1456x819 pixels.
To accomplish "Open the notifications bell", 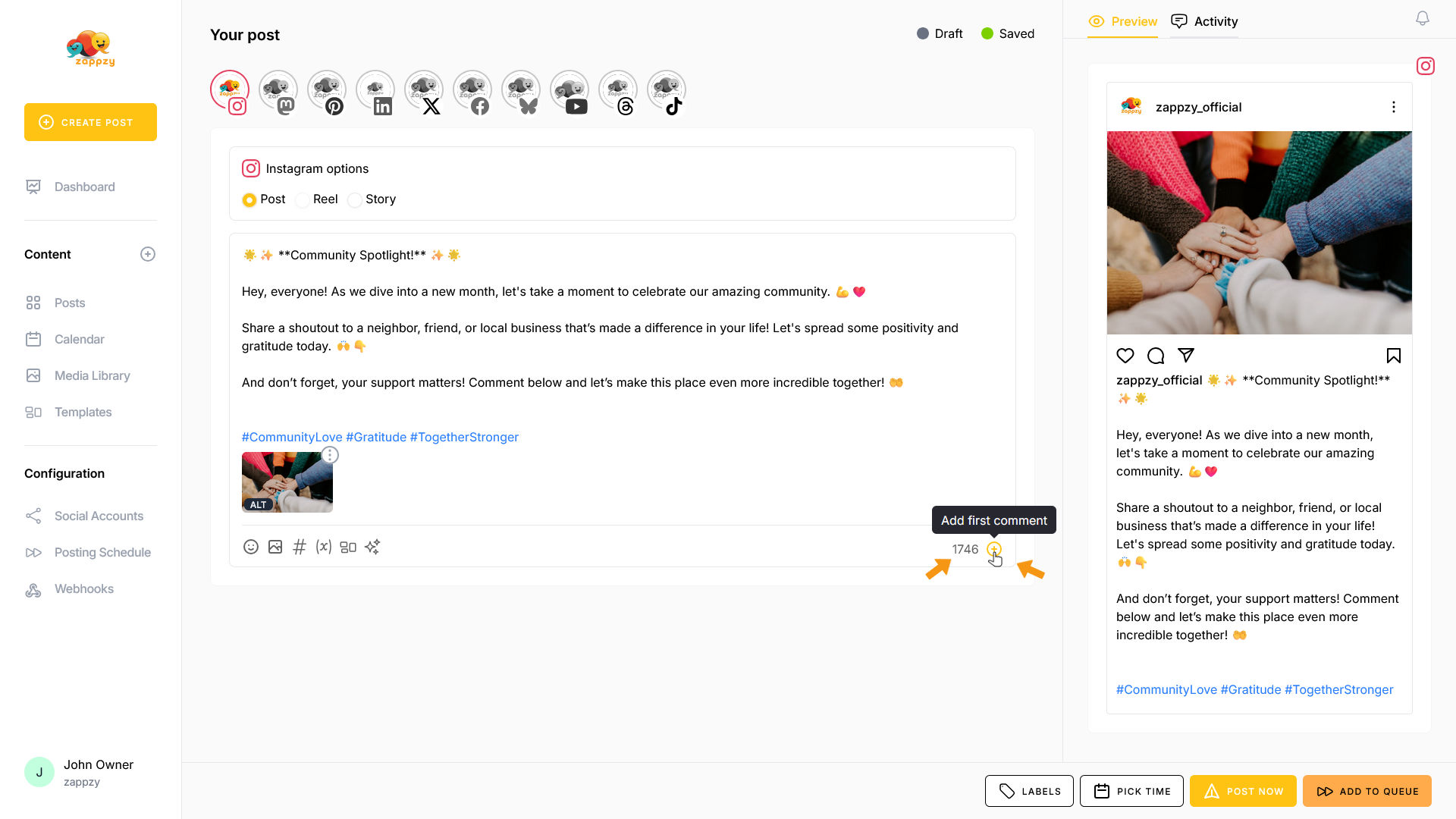I will (1423, 18).
